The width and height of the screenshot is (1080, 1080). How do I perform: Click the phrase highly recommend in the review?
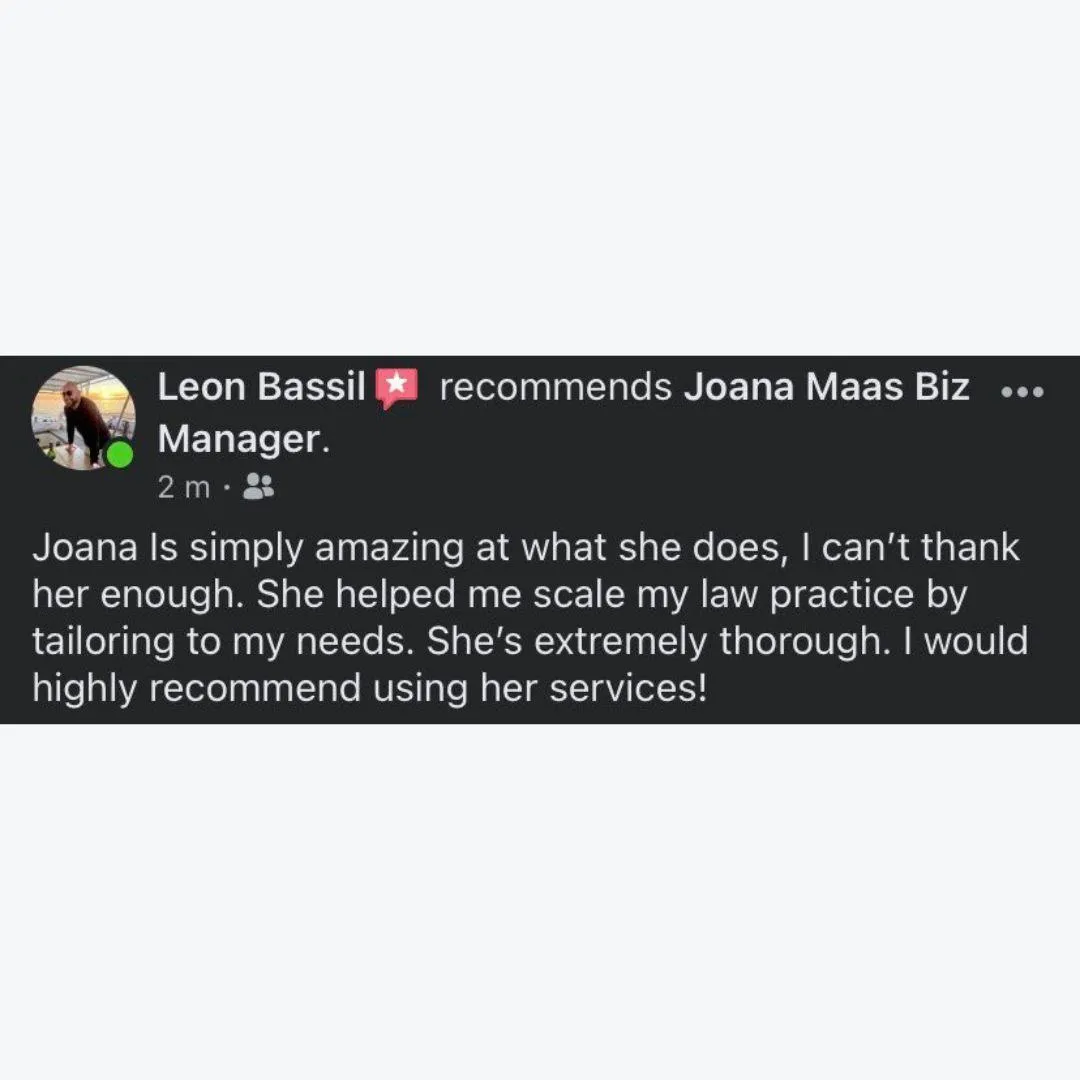[197, 689]
